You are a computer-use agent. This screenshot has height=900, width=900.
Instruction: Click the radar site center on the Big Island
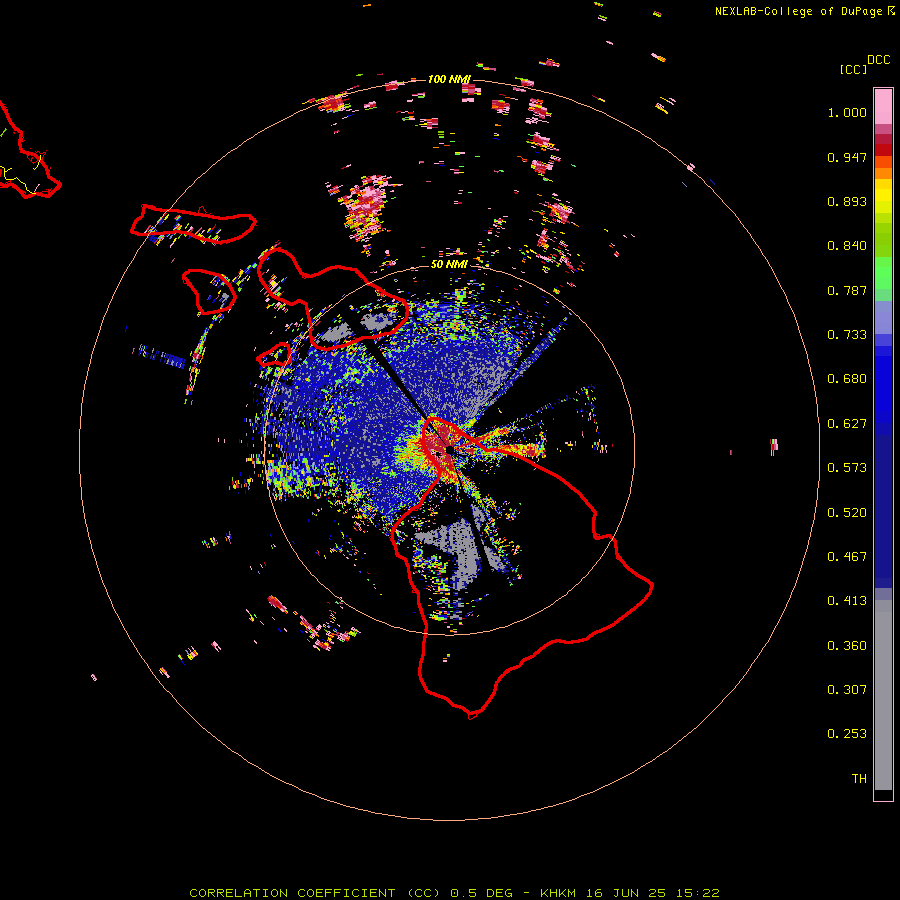(448, 449)
